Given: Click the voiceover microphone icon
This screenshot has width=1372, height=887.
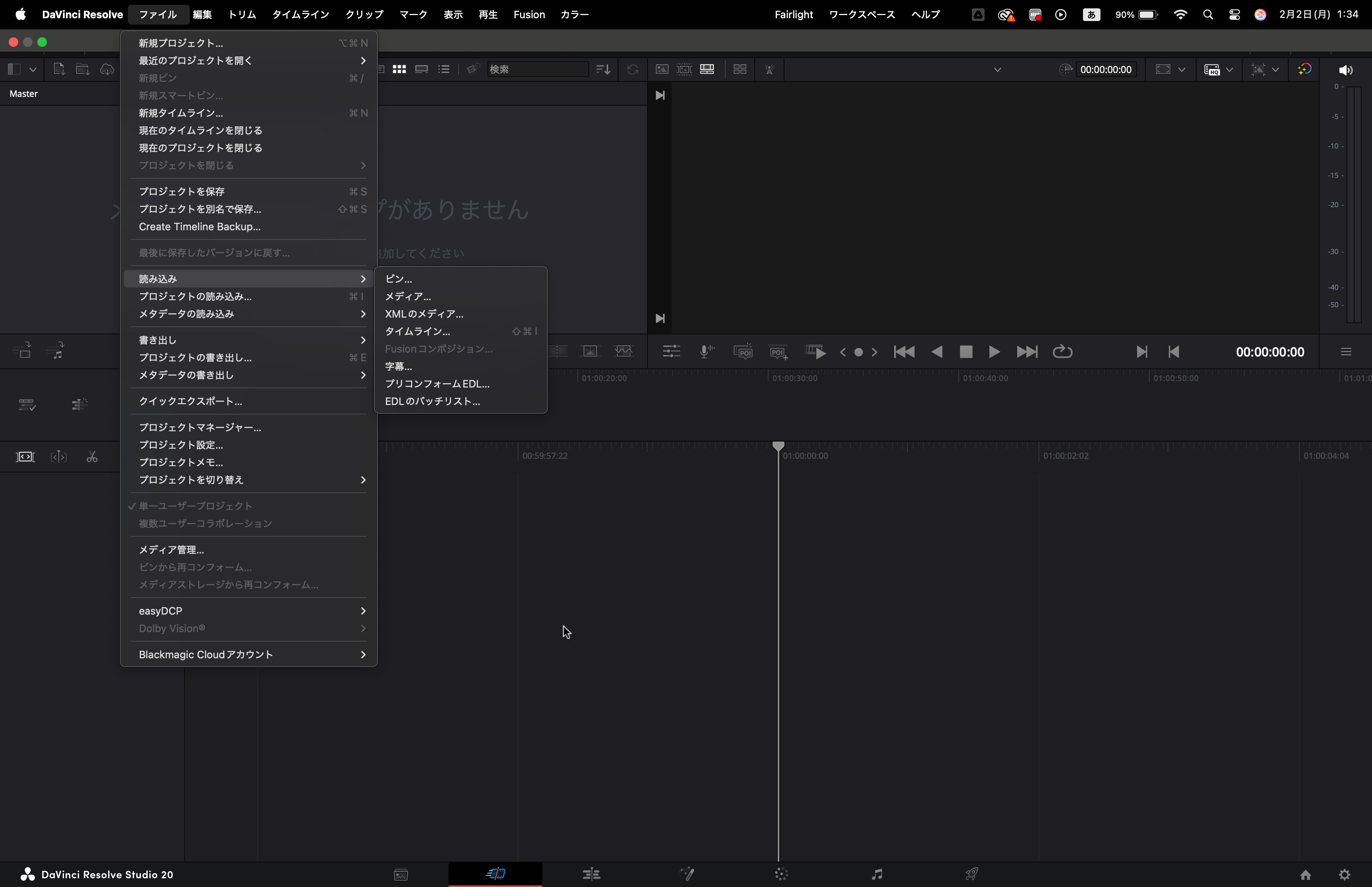Looking at the screenshot, I should pos(706,351).
